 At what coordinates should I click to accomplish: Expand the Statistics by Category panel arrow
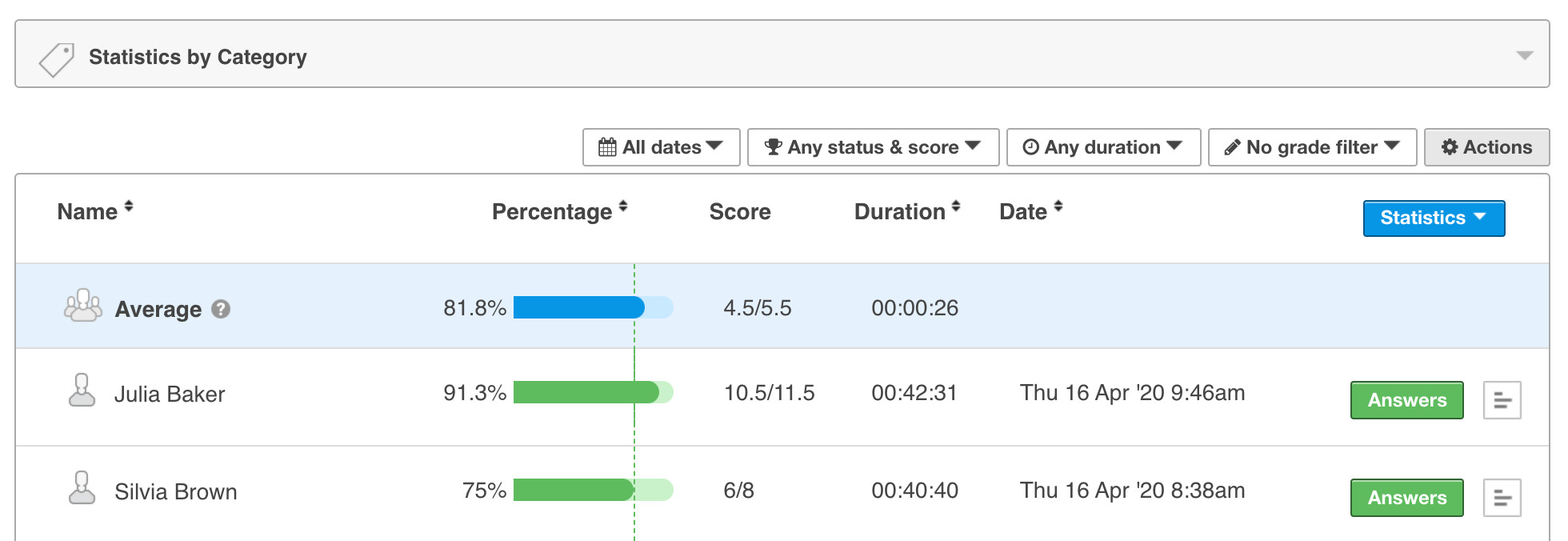click(1524, 56)
